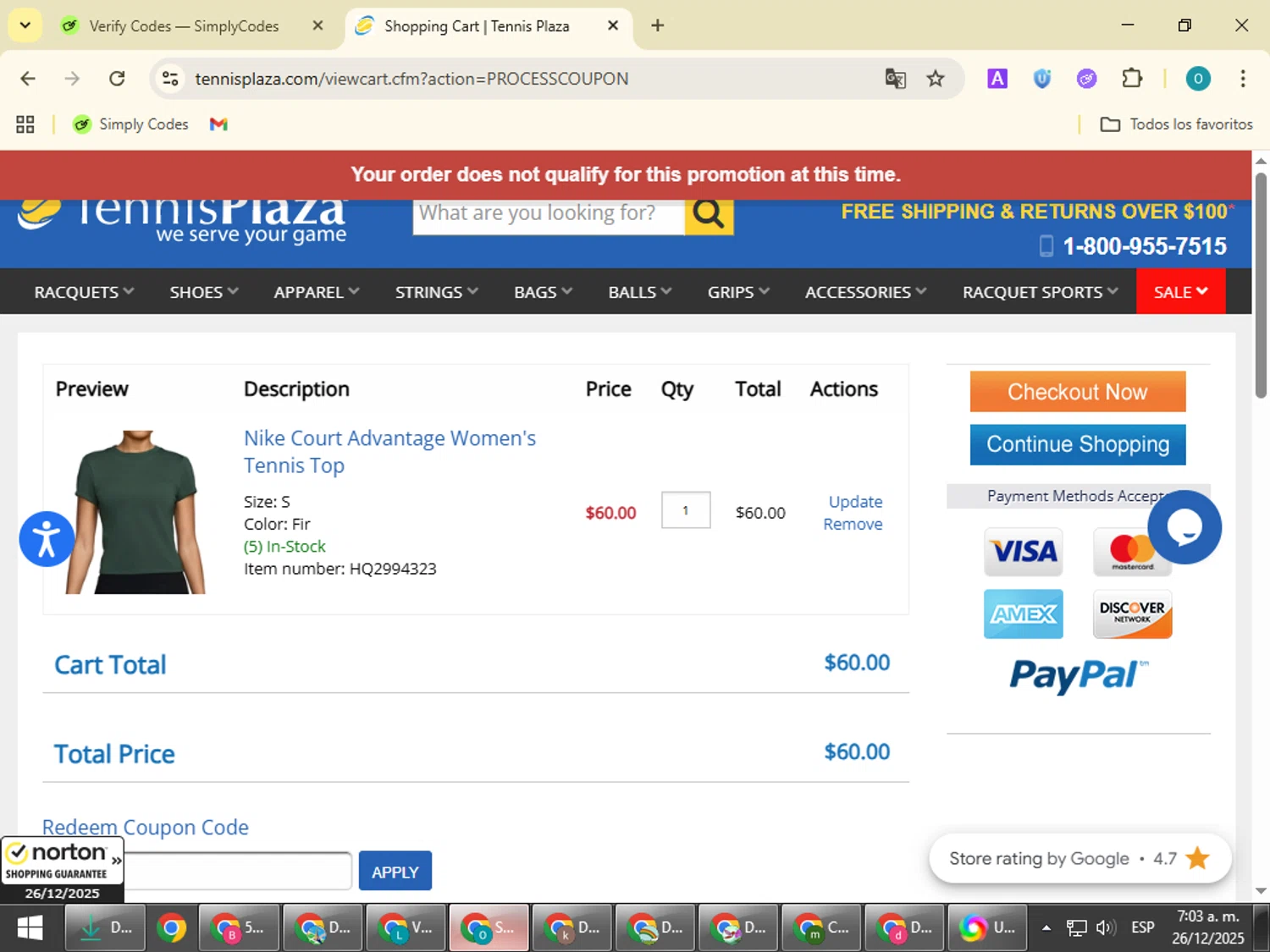Click the Norton Shopping Guarantee badge

click(x=62, y=870)
